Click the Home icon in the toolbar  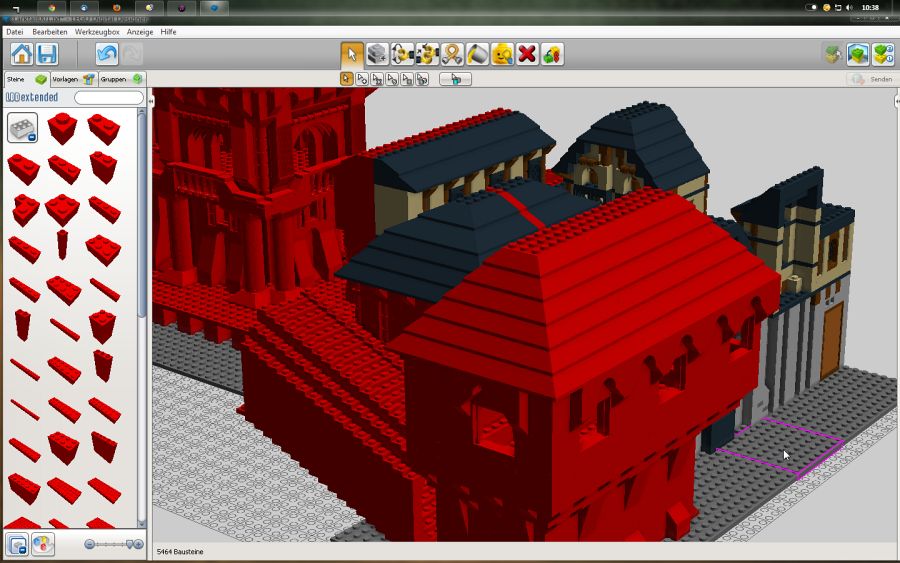coord(22,54)
